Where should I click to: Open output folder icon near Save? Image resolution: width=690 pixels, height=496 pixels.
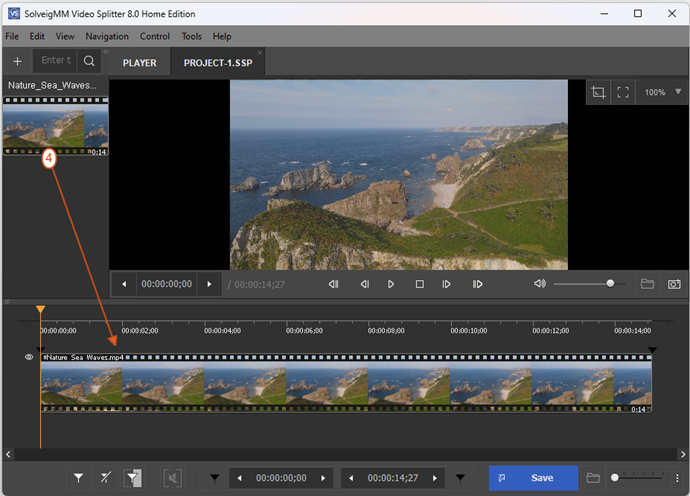pos(593,478)
